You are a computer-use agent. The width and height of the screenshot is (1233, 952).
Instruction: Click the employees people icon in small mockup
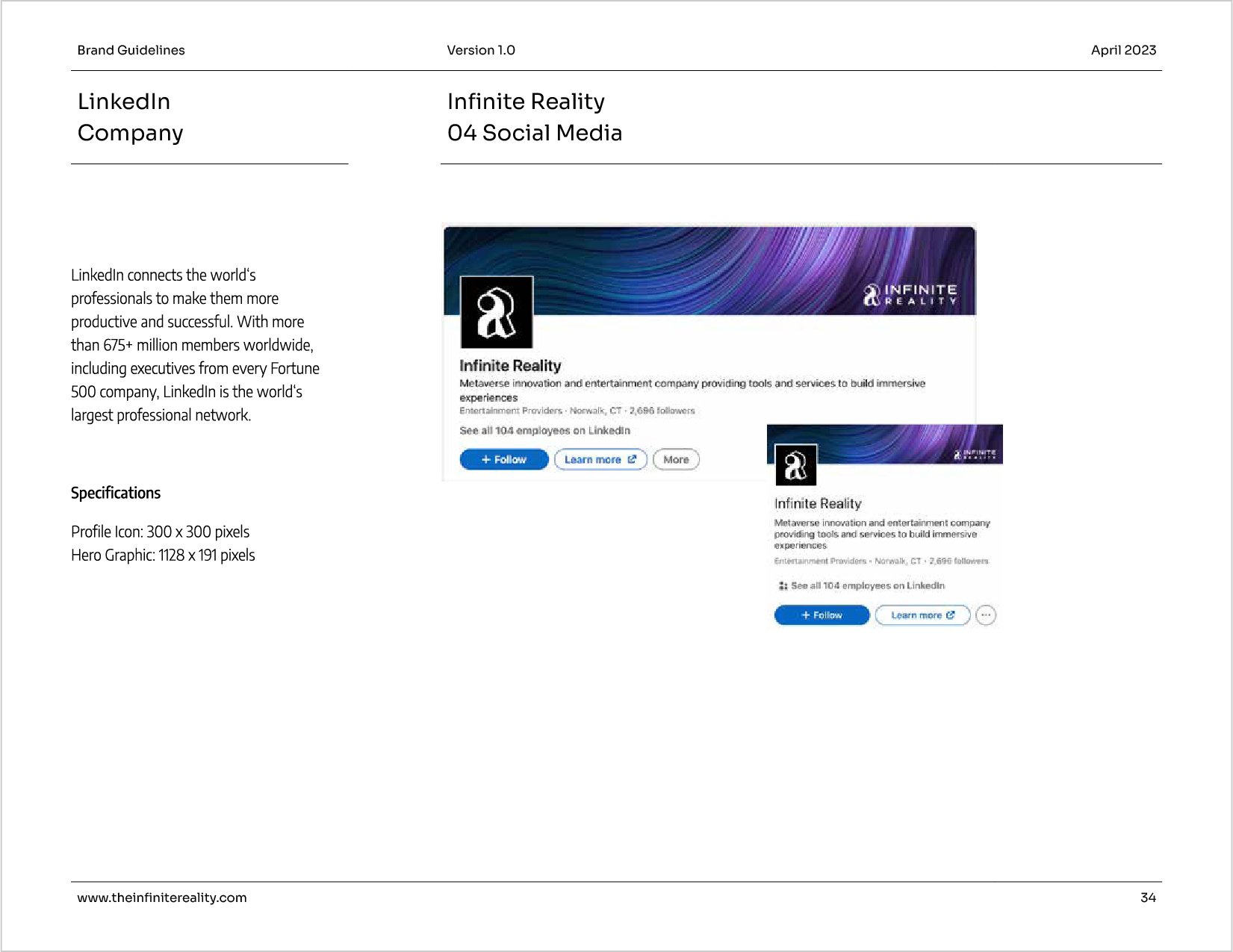point(783,586)
